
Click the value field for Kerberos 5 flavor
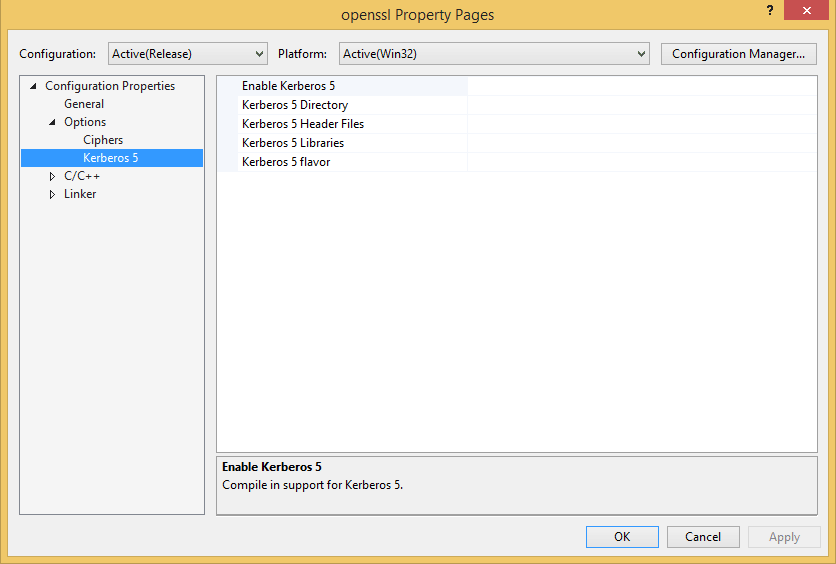(642, 162)
